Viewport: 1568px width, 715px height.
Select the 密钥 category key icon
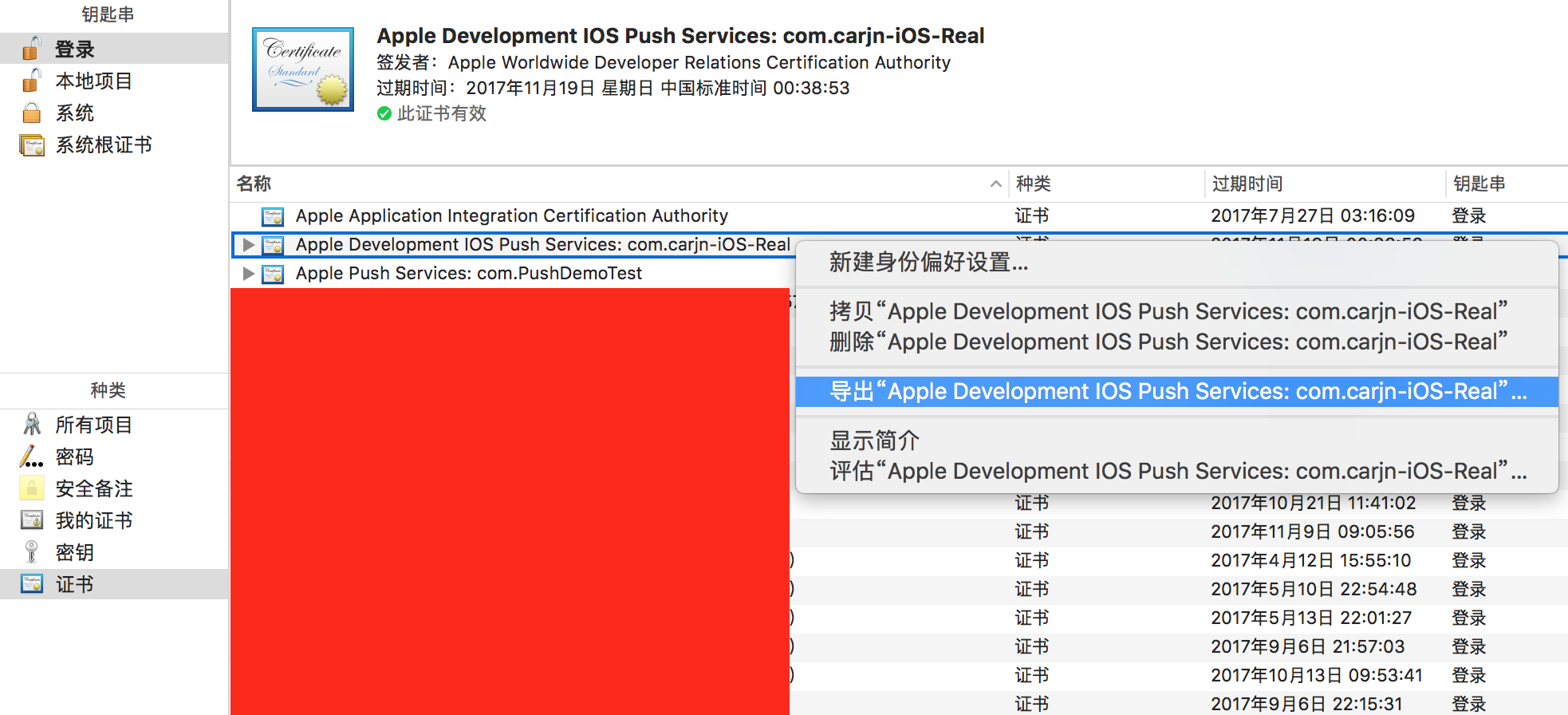coord(32,552)
